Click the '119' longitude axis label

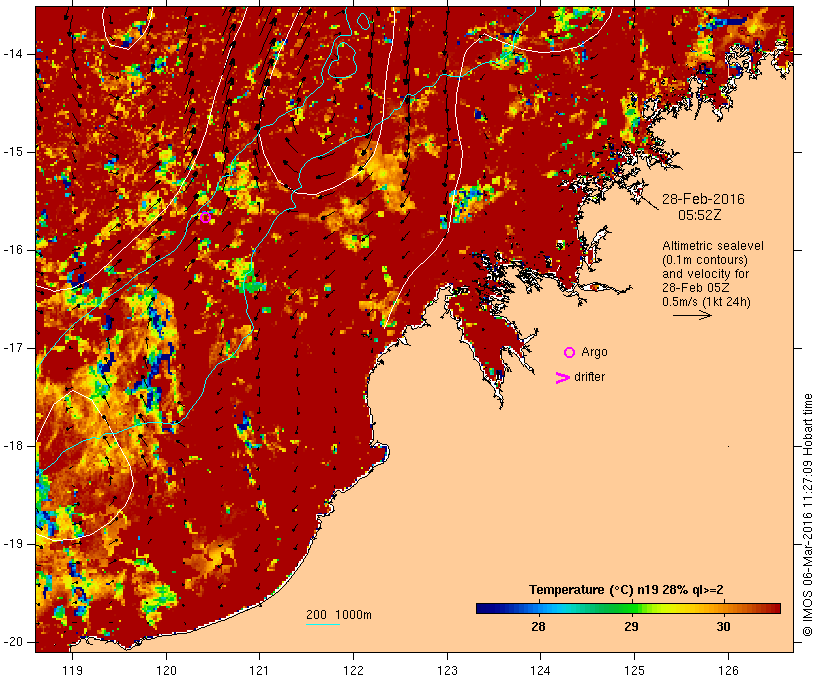coord(72,670)
